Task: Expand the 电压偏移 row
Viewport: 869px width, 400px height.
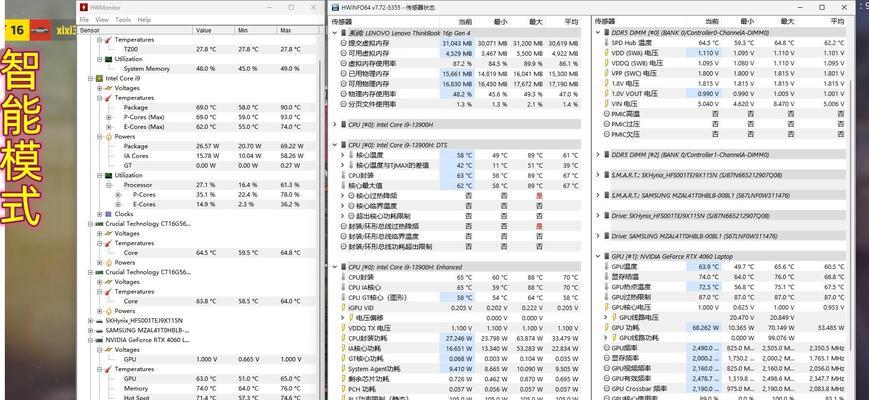Action: click(x=343, y=318)
